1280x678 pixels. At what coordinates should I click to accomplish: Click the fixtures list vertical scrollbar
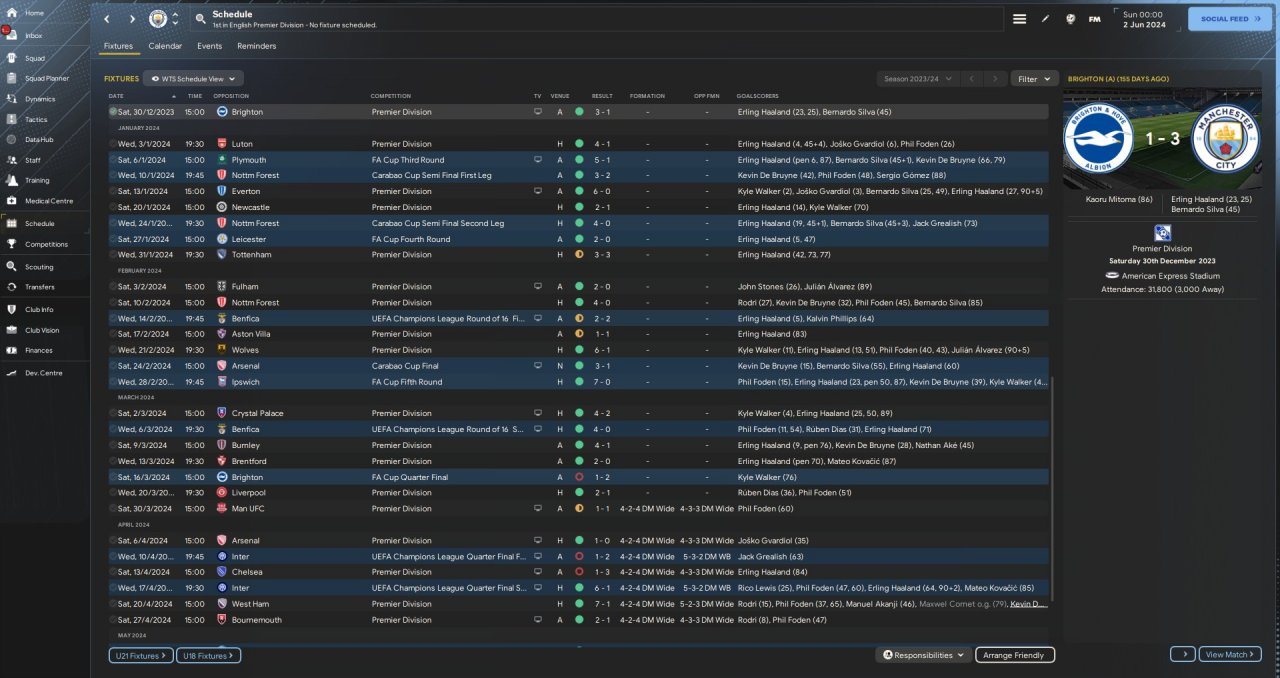(x=1051, y=490)
